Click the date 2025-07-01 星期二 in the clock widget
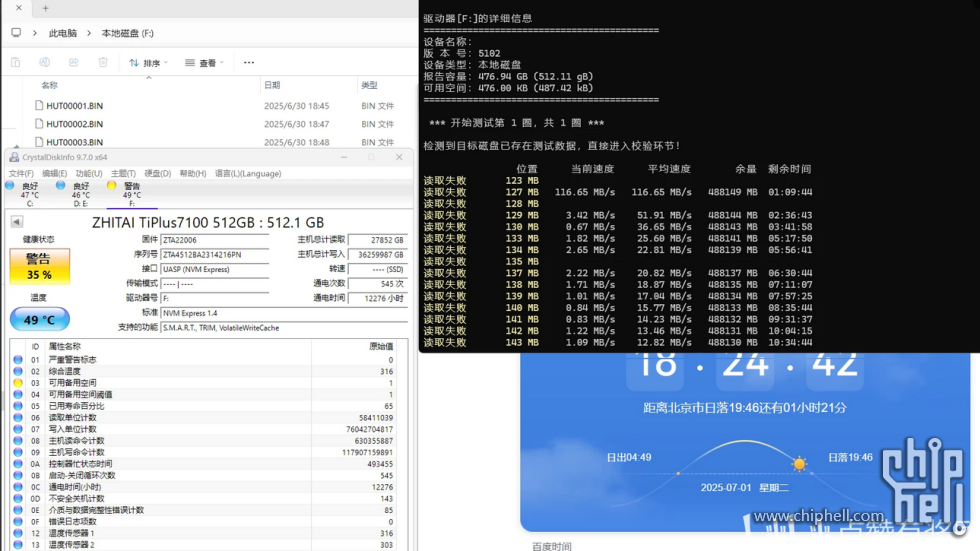 pyautogui.click(x=744, y=487)
